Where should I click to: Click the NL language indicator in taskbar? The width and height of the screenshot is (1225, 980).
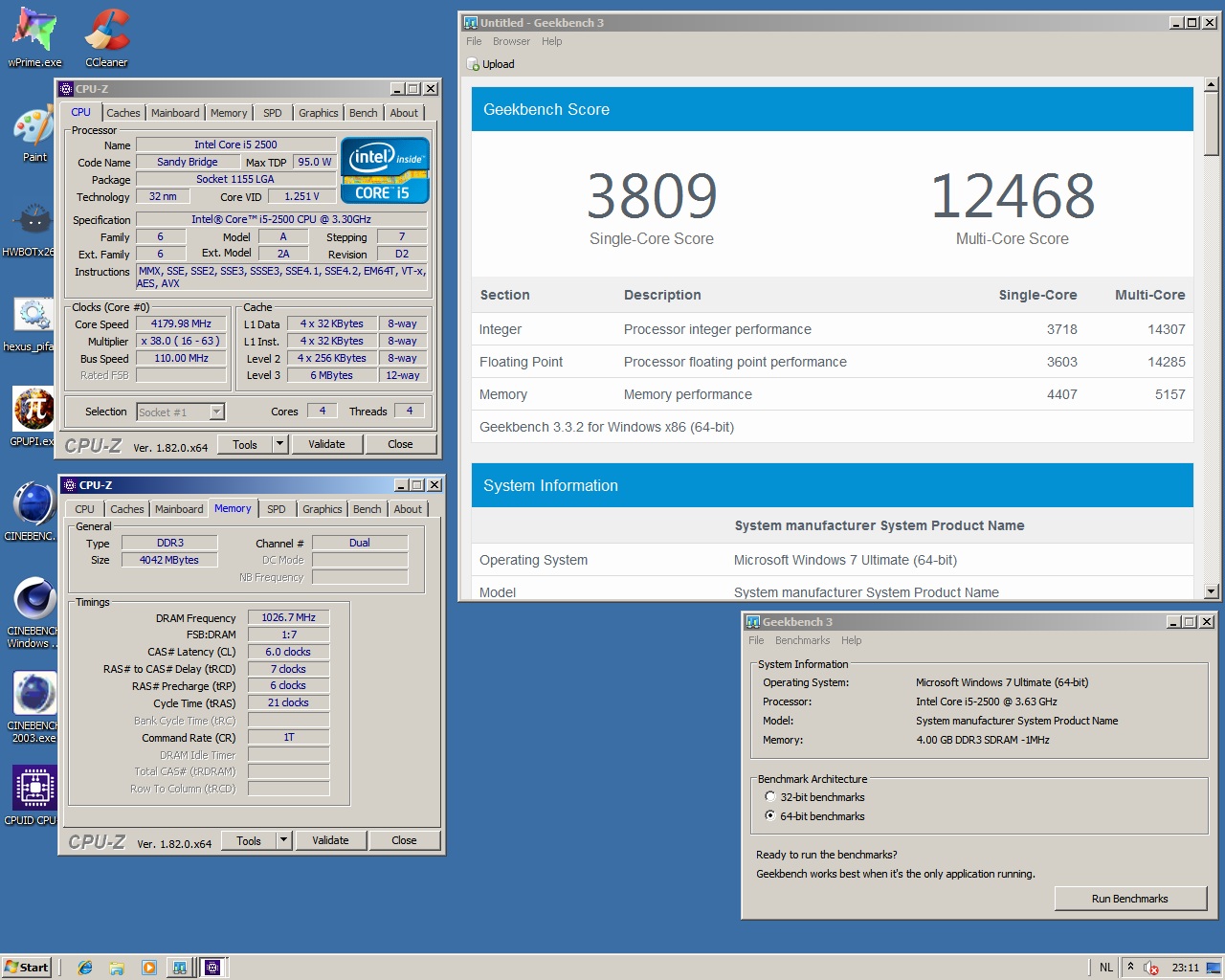pos(1106,968)
